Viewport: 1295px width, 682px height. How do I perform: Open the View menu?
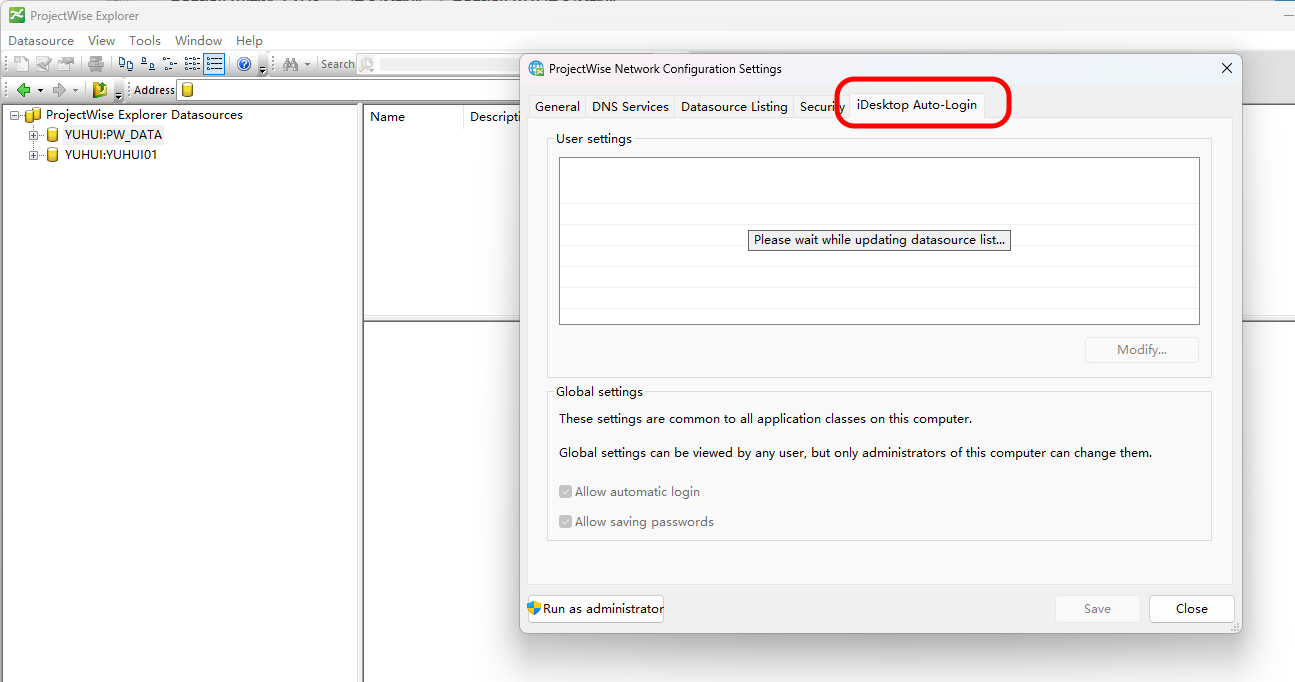click(x=101, y=41)
